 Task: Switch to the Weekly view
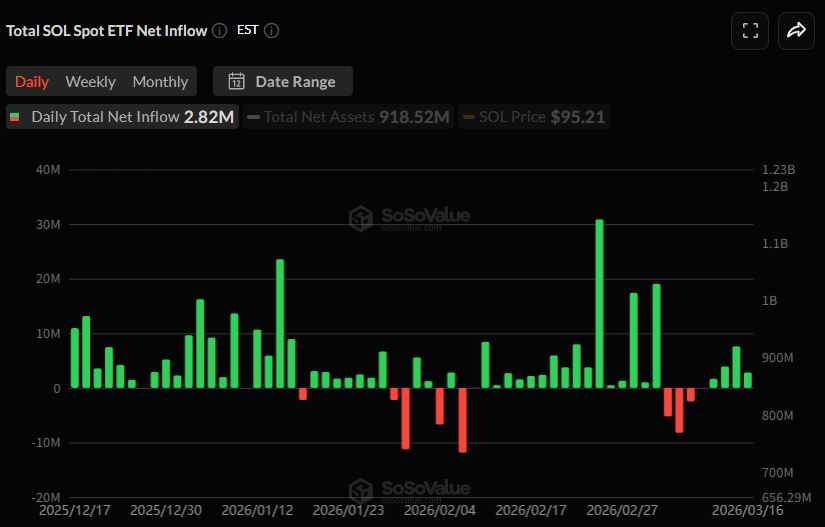(x=90, y=82)
